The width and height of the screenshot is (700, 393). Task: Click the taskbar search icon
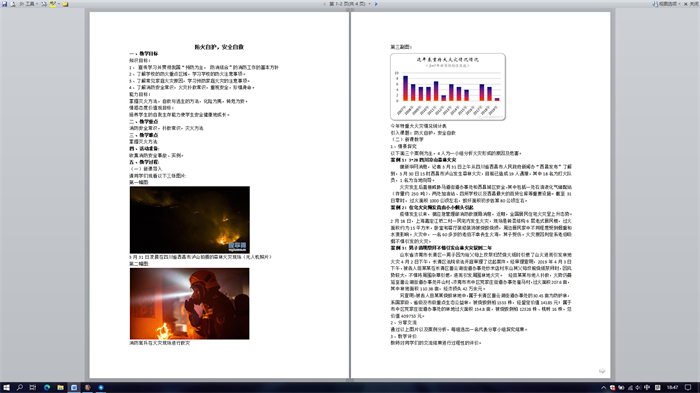tap(20, 388)
